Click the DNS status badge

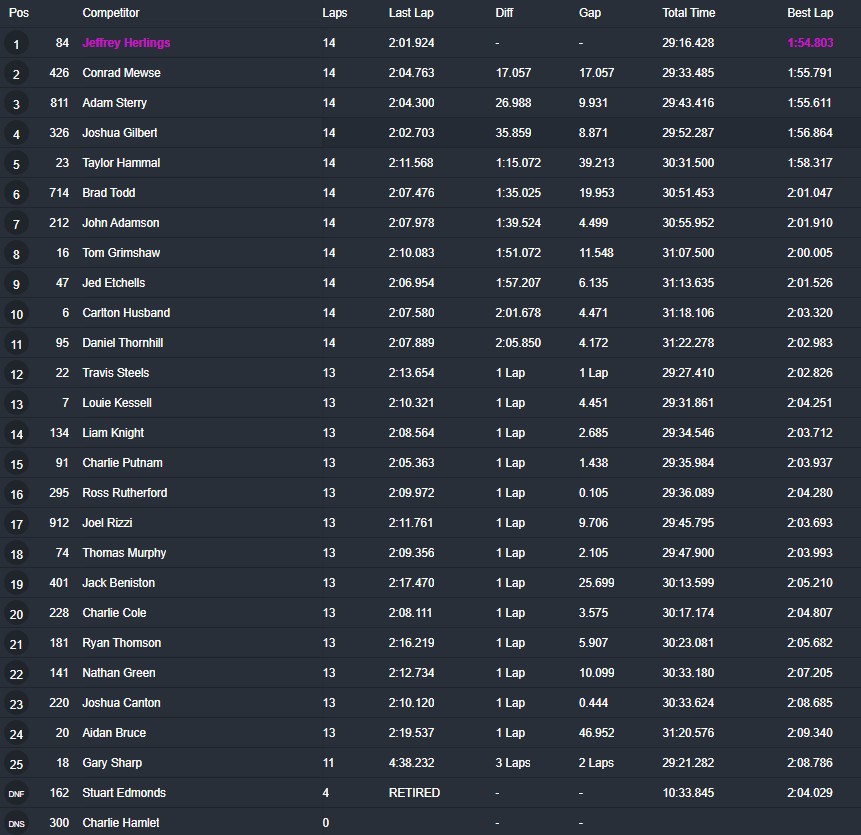click(16, 824)
